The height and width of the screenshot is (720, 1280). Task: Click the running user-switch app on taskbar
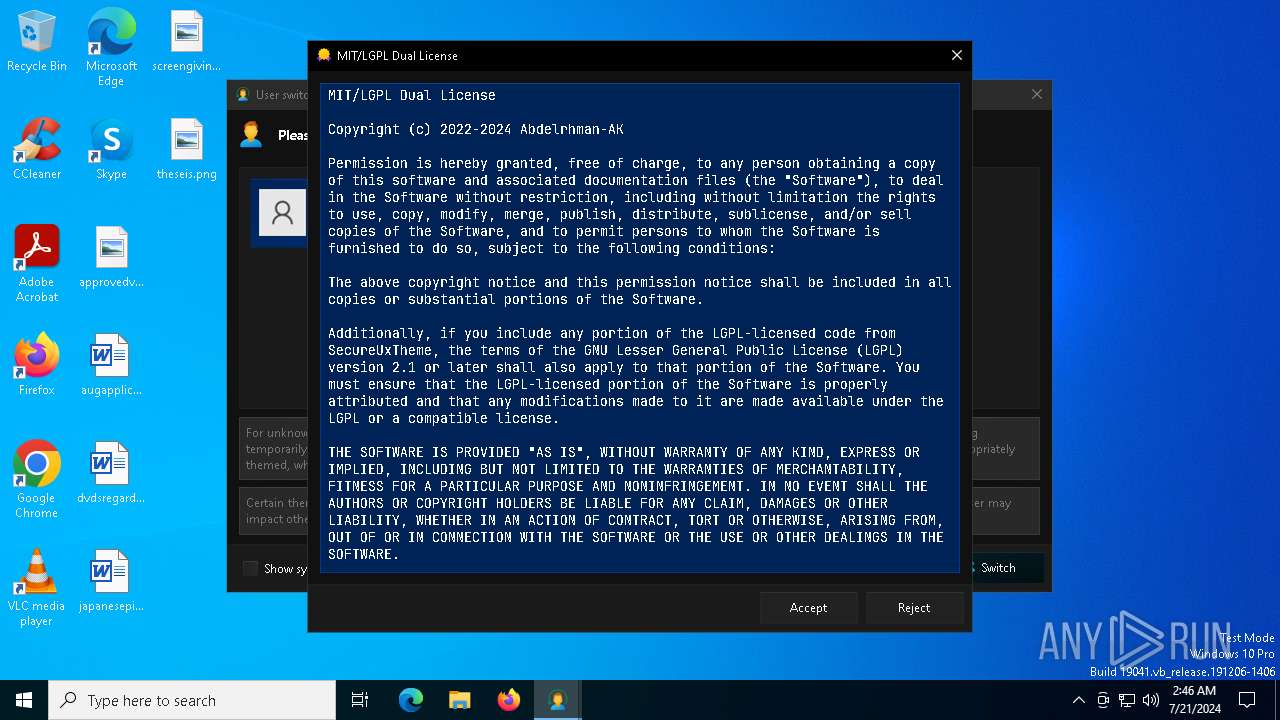click(558, 700)
